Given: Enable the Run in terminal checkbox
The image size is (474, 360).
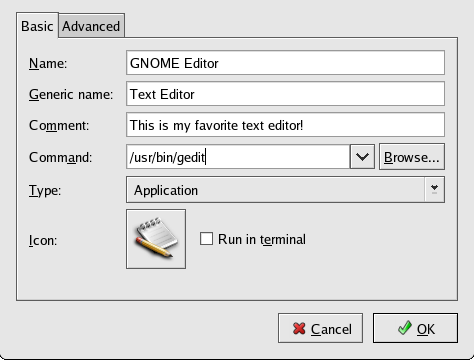Looking at the screenshot, I should 206,239.
